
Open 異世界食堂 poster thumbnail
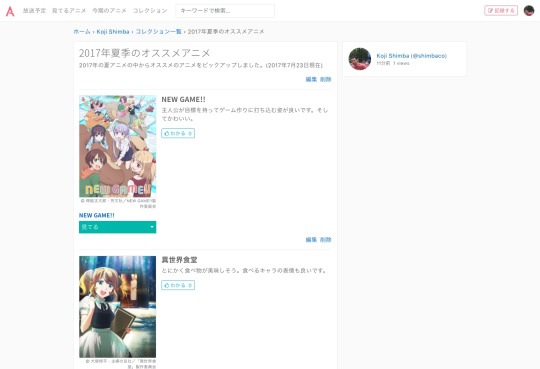point(117,307)
